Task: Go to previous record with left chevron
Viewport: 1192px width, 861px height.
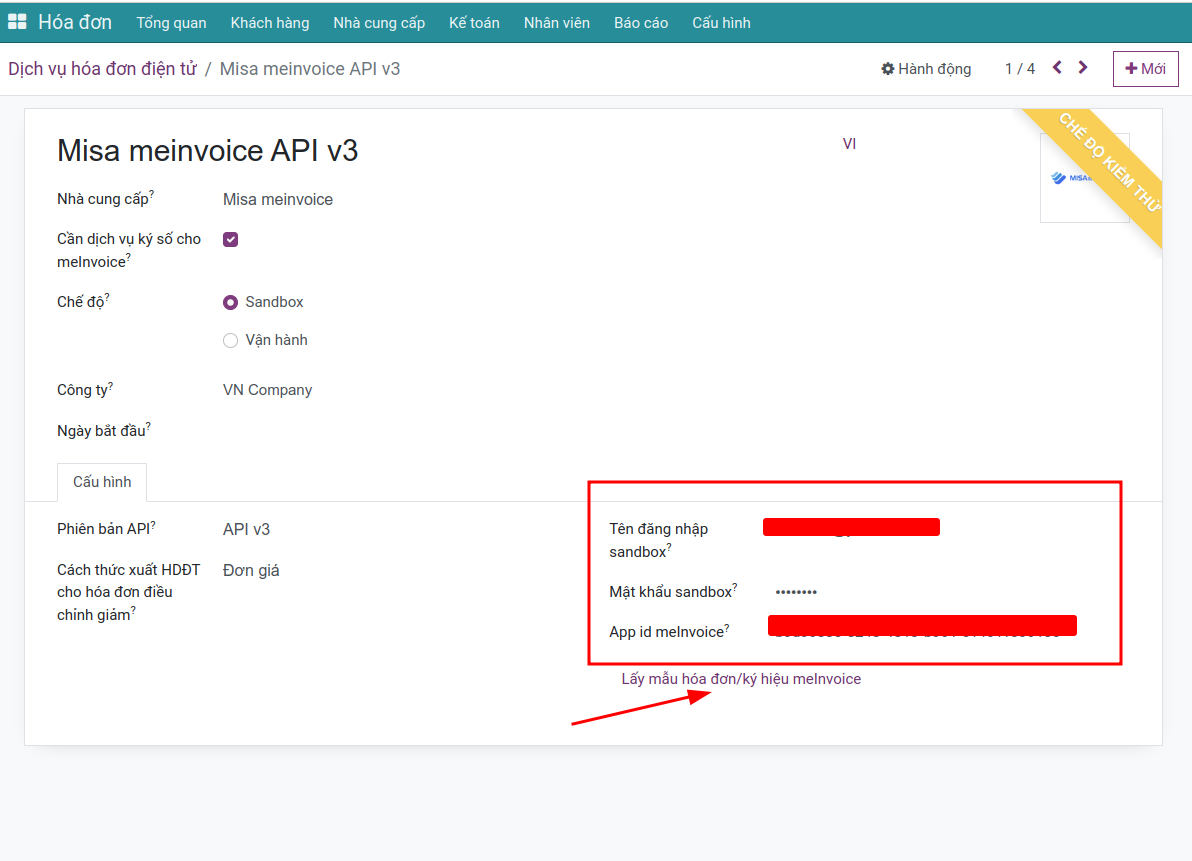Action: point(1057,68)
